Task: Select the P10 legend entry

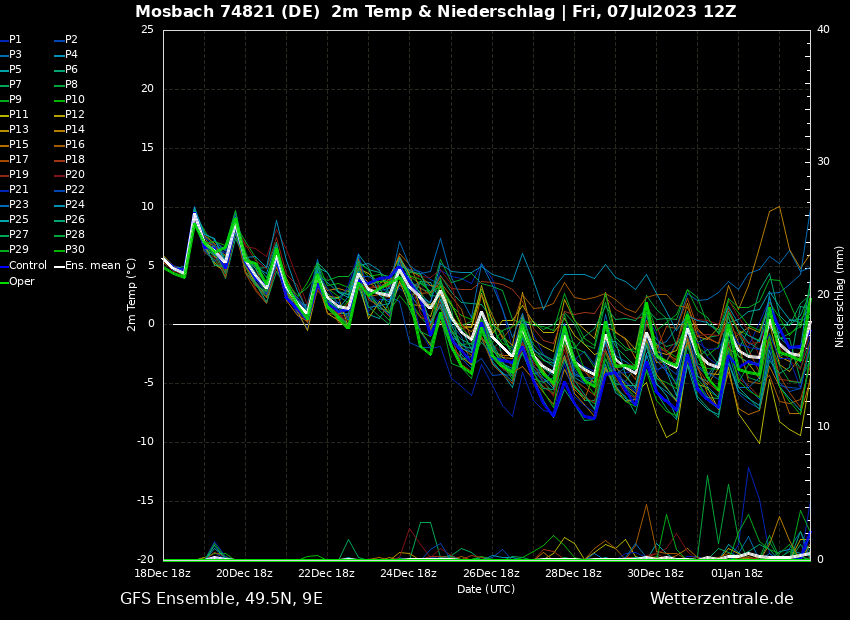Action: click(x=75, y=100)
